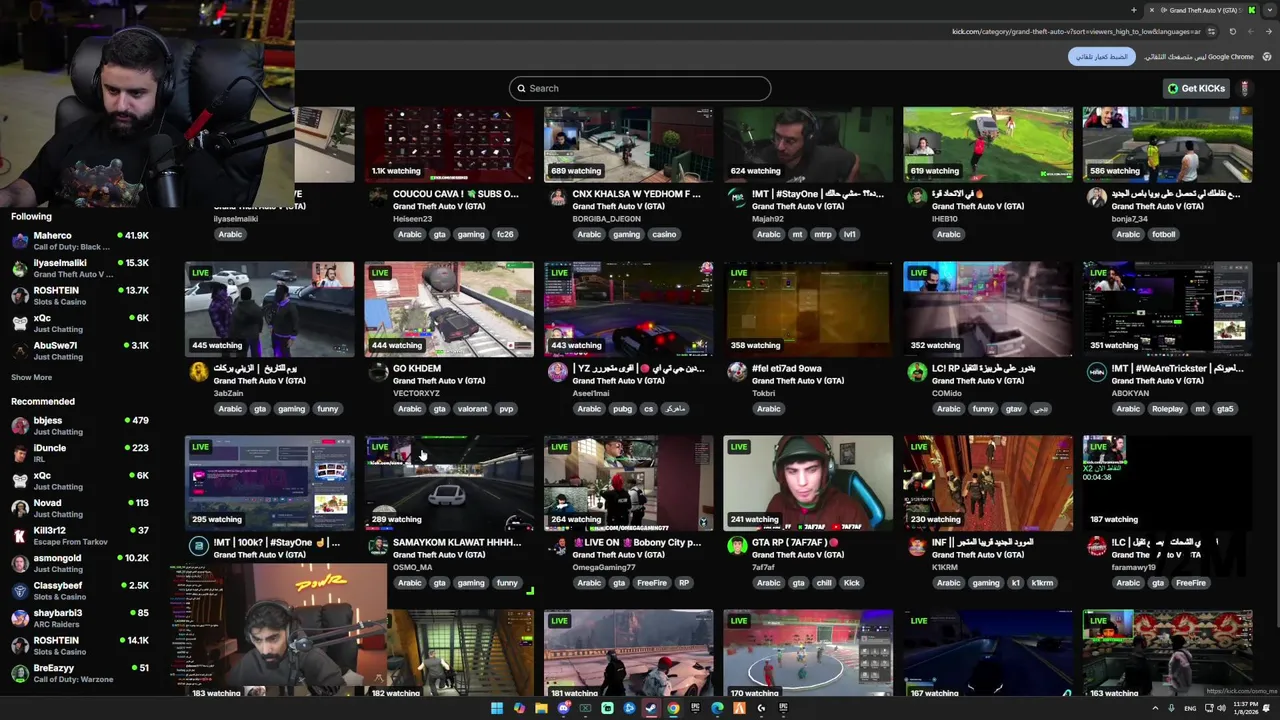Focus the Kick Search input field
This screenshot has height=720, width=1280.
tap(640, 88)
